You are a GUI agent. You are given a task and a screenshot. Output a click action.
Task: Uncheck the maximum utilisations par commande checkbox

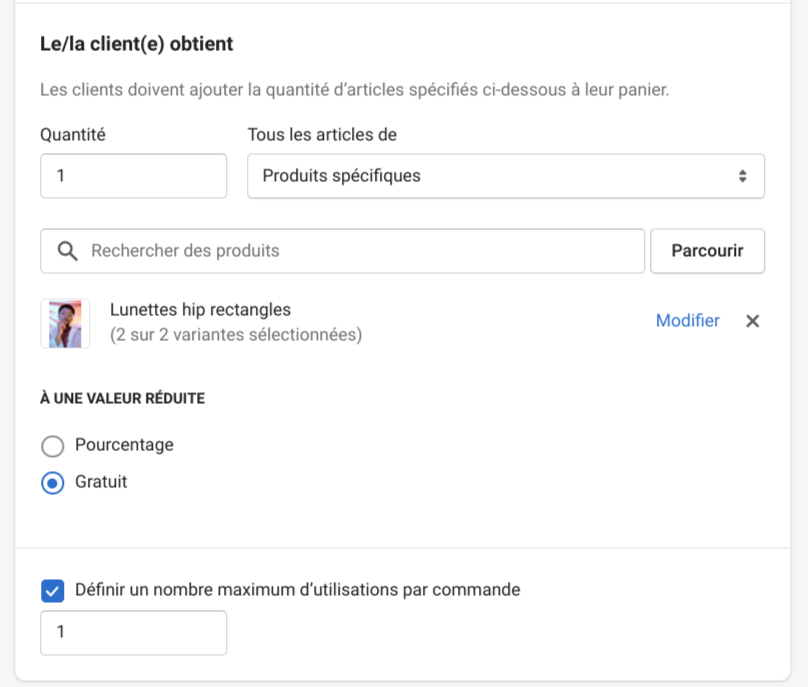(x=53, y=590)
